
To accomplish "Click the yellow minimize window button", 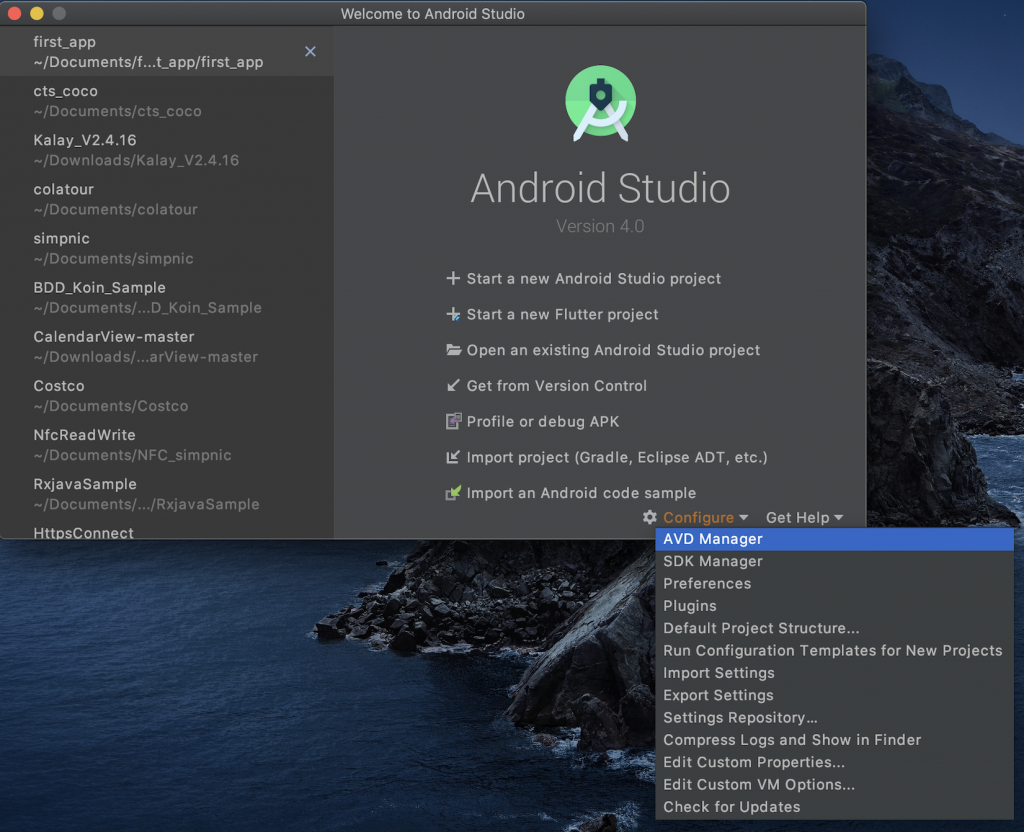I will point(37,13).
